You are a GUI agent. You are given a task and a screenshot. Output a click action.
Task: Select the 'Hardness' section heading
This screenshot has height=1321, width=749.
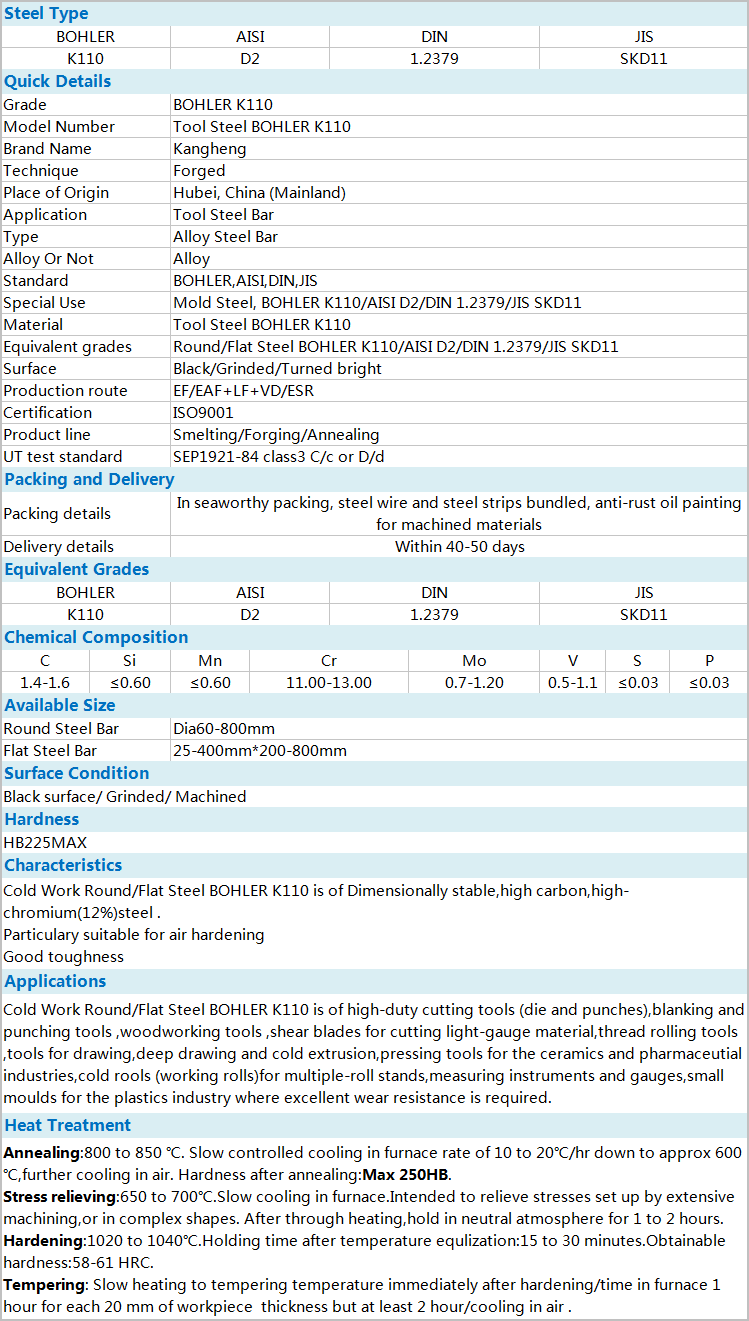tap(42, 819)
